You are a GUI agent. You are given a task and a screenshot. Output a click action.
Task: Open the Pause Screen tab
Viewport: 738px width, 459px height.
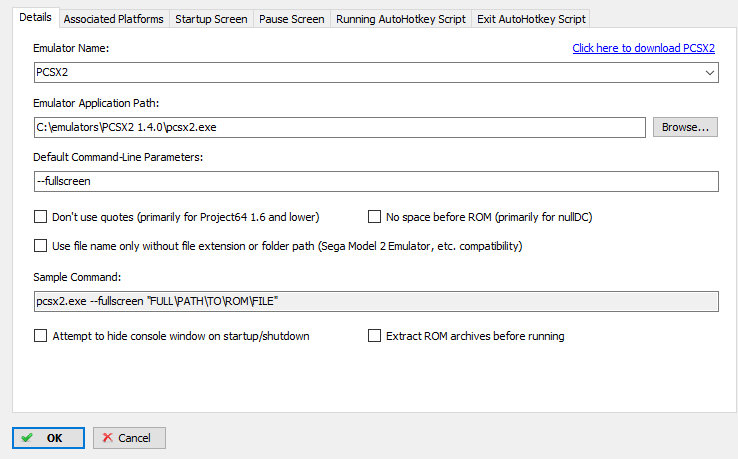(x=292, y=19)
